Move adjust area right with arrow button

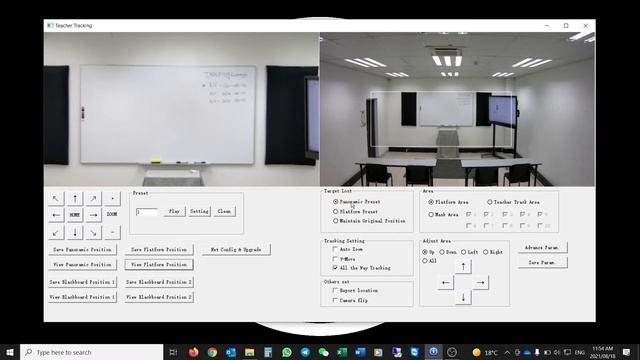[480, 282]
